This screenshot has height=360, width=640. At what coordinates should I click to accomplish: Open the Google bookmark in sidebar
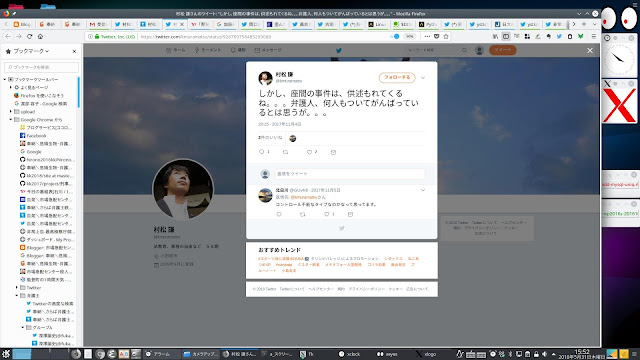[x=31, y=151]
